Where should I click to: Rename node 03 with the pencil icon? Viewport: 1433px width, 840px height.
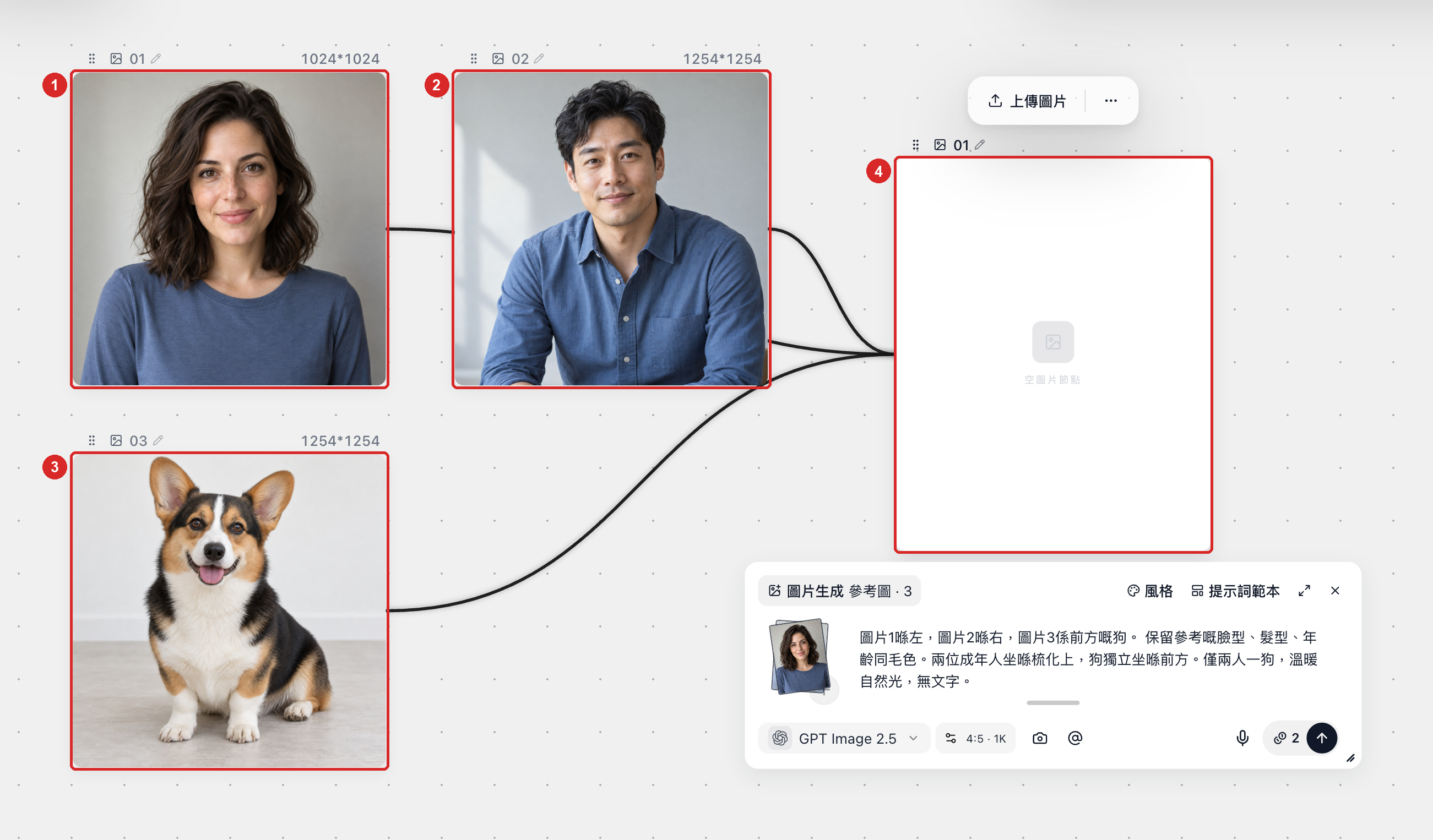coord(158,440)
